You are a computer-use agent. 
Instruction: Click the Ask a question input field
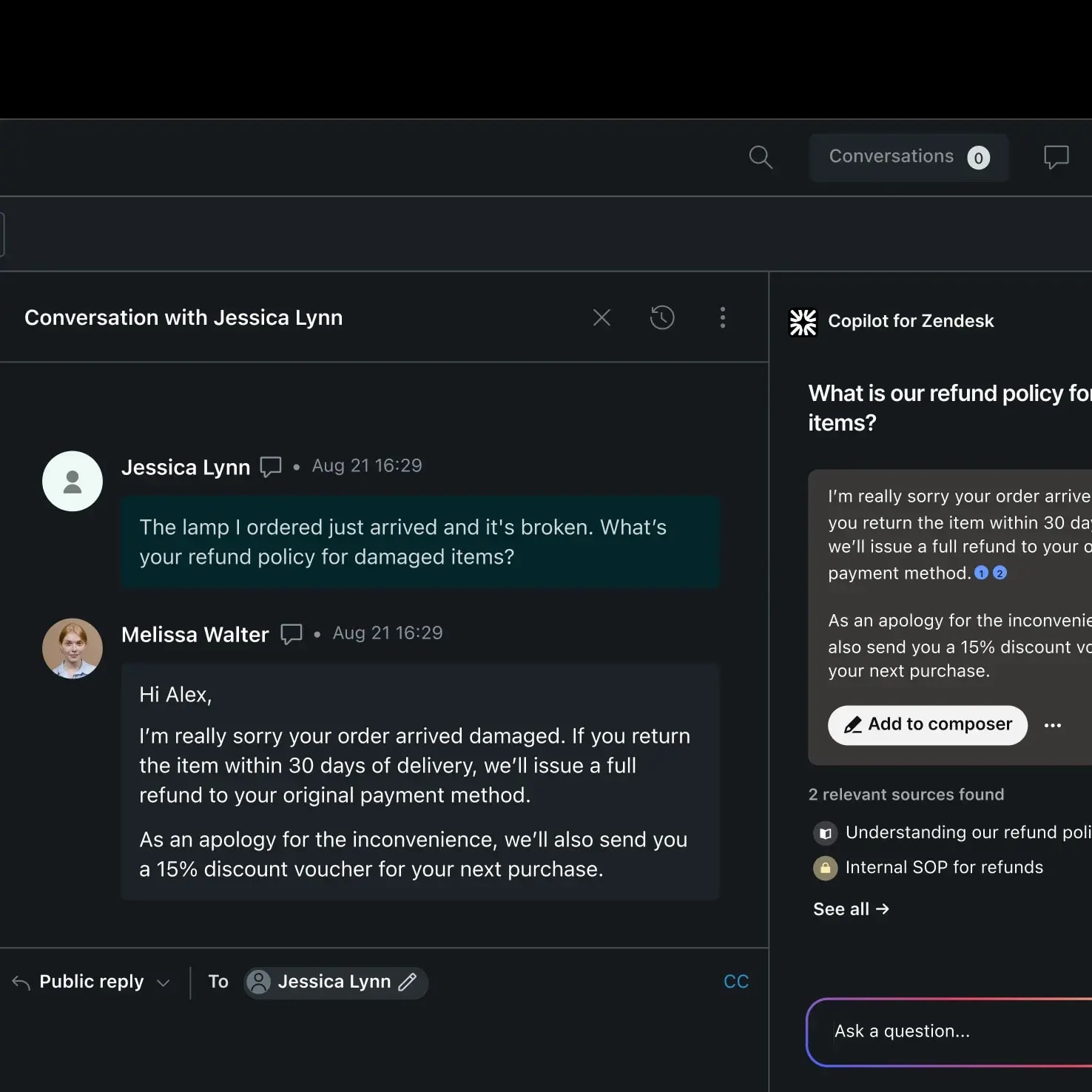point(949,1032)
